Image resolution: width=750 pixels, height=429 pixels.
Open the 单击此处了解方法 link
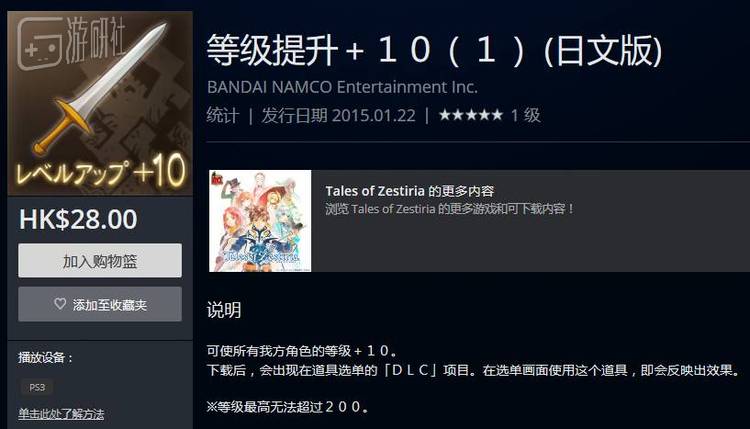pyautogui.click(x=61, y=414)
